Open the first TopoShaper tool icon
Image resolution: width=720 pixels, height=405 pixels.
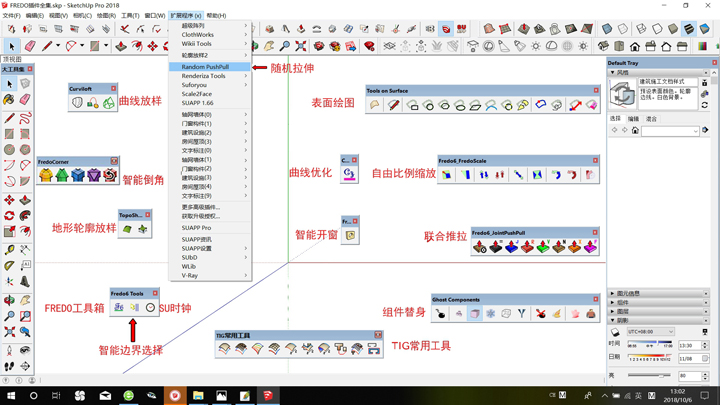127,229
